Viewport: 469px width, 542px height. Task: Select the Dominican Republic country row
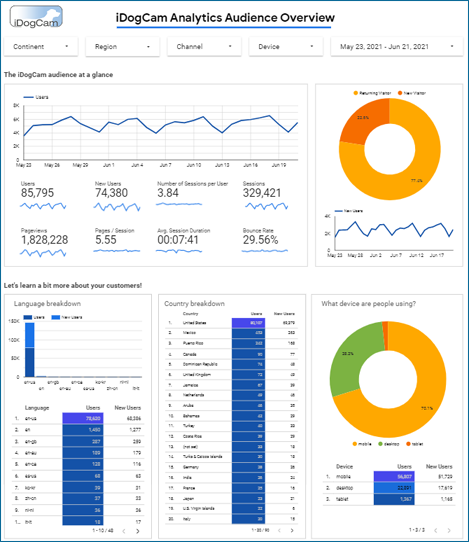pos(232,364)
